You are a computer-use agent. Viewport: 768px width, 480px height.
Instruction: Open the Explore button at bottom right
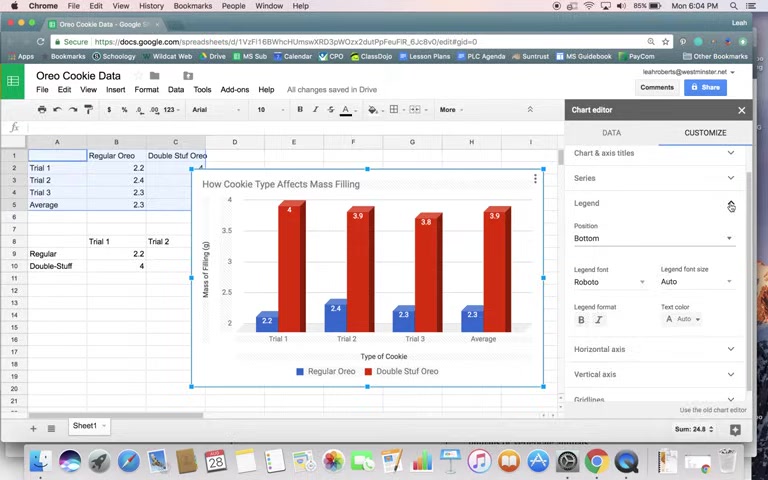735,430
